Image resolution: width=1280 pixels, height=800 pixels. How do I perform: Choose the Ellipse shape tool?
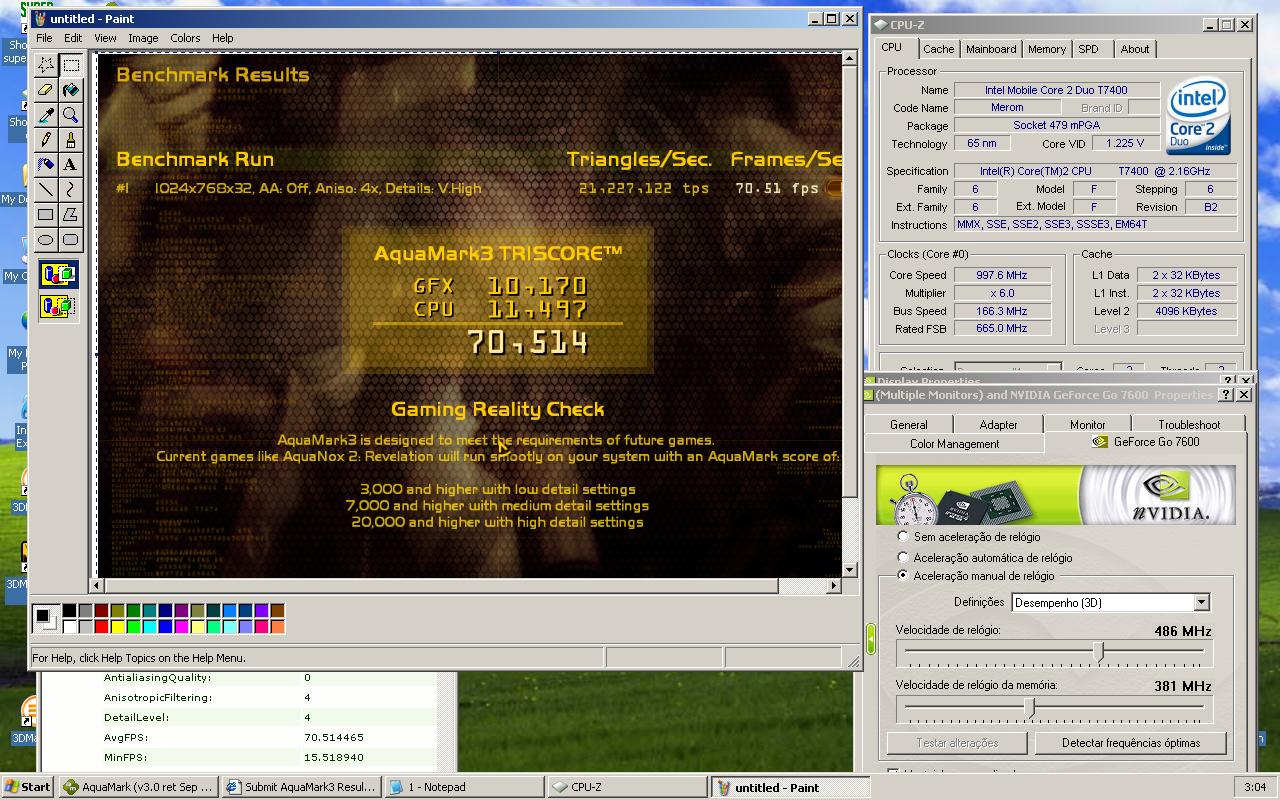coord(46,240)
